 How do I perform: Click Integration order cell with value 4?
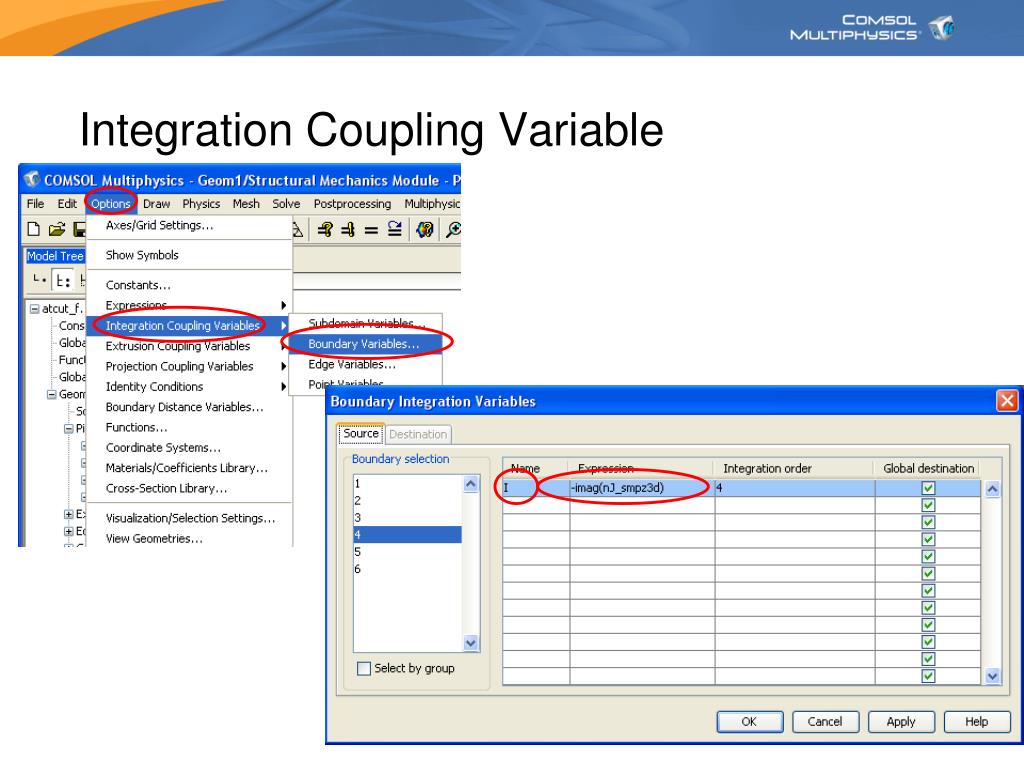pyautogui.click(x=795, y=488)
